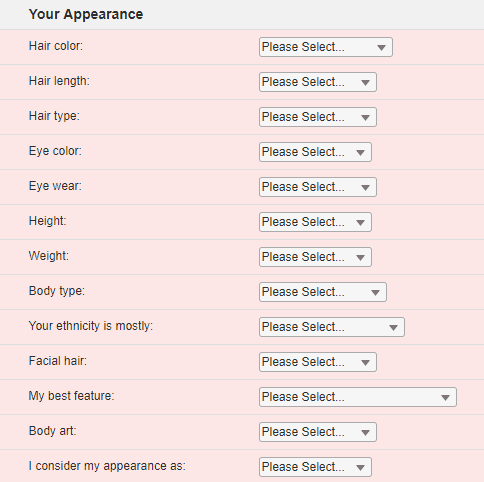Open the ethnicity dropdown
The width and height of the screenshot is (484, 482).
[332, 327]
